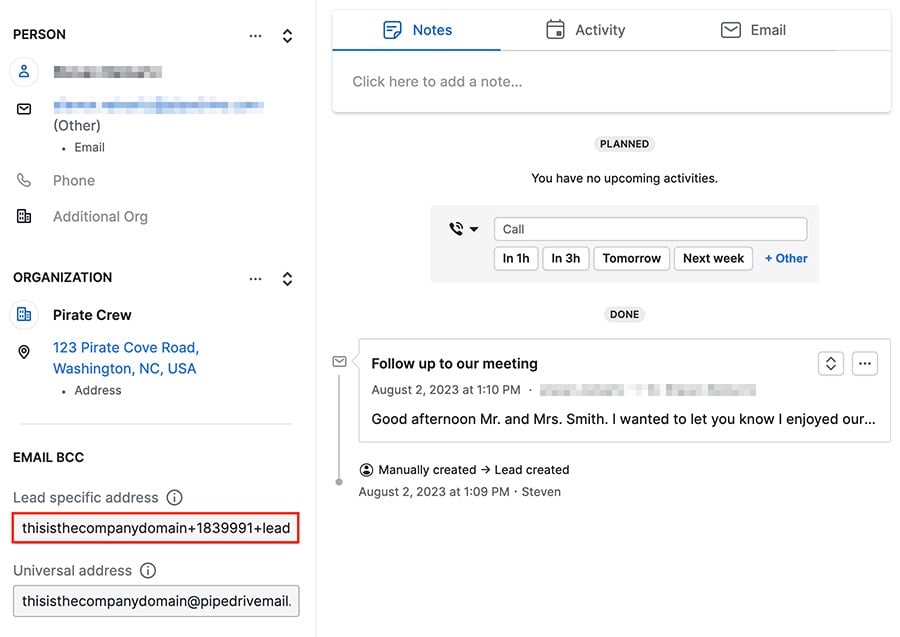Collapse the Person section with the chevron control

pos(287,35)
